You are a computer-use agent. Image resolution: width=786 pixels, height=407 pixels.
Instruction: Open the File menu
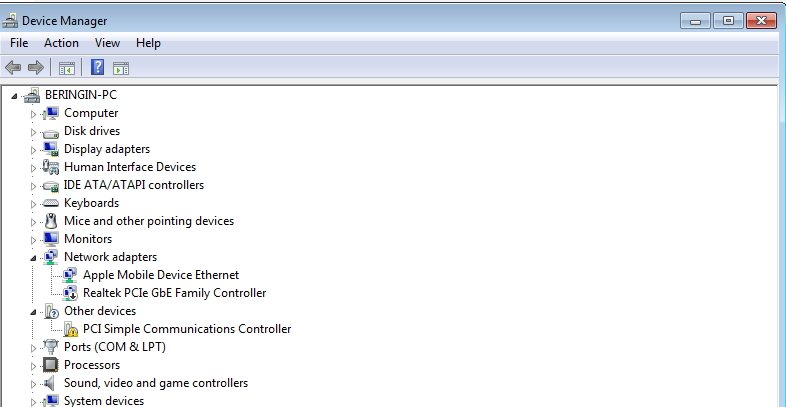[19, 43]
